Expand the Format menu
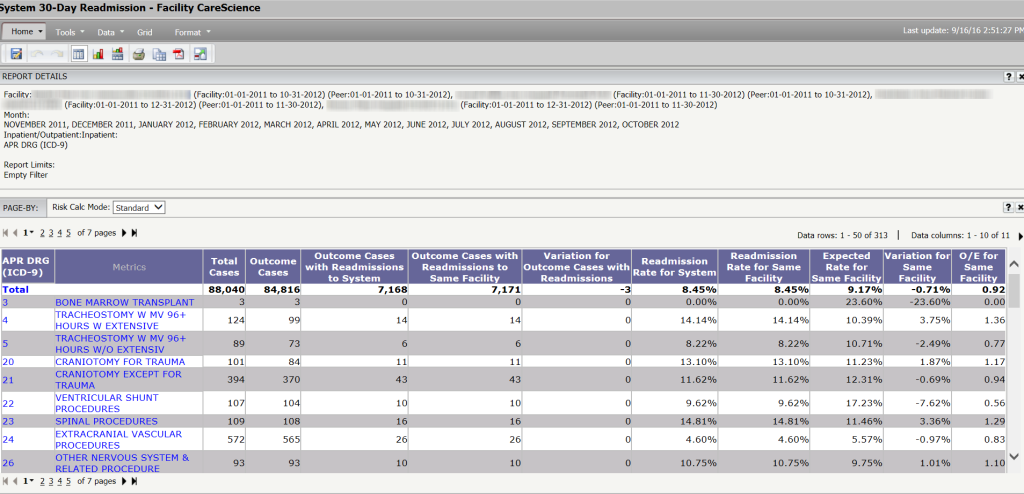1024x494 pixels. 191,32
